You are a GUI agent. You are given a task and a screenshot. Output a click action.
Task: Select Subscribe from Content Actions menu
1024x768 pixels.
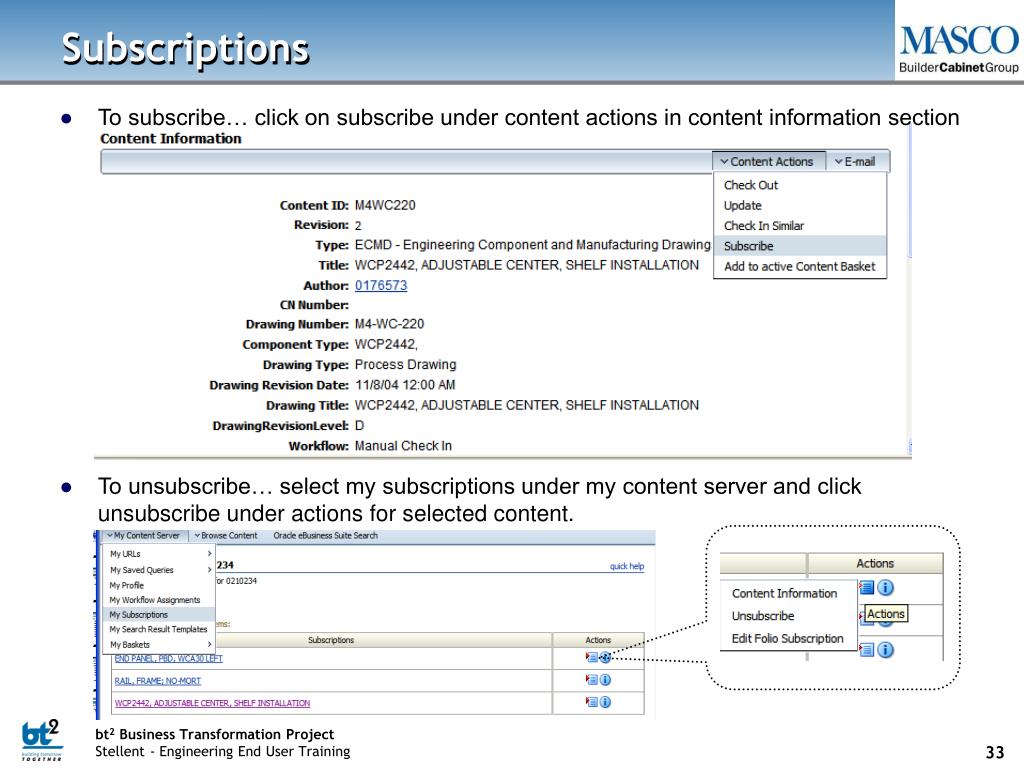point(748,246)
